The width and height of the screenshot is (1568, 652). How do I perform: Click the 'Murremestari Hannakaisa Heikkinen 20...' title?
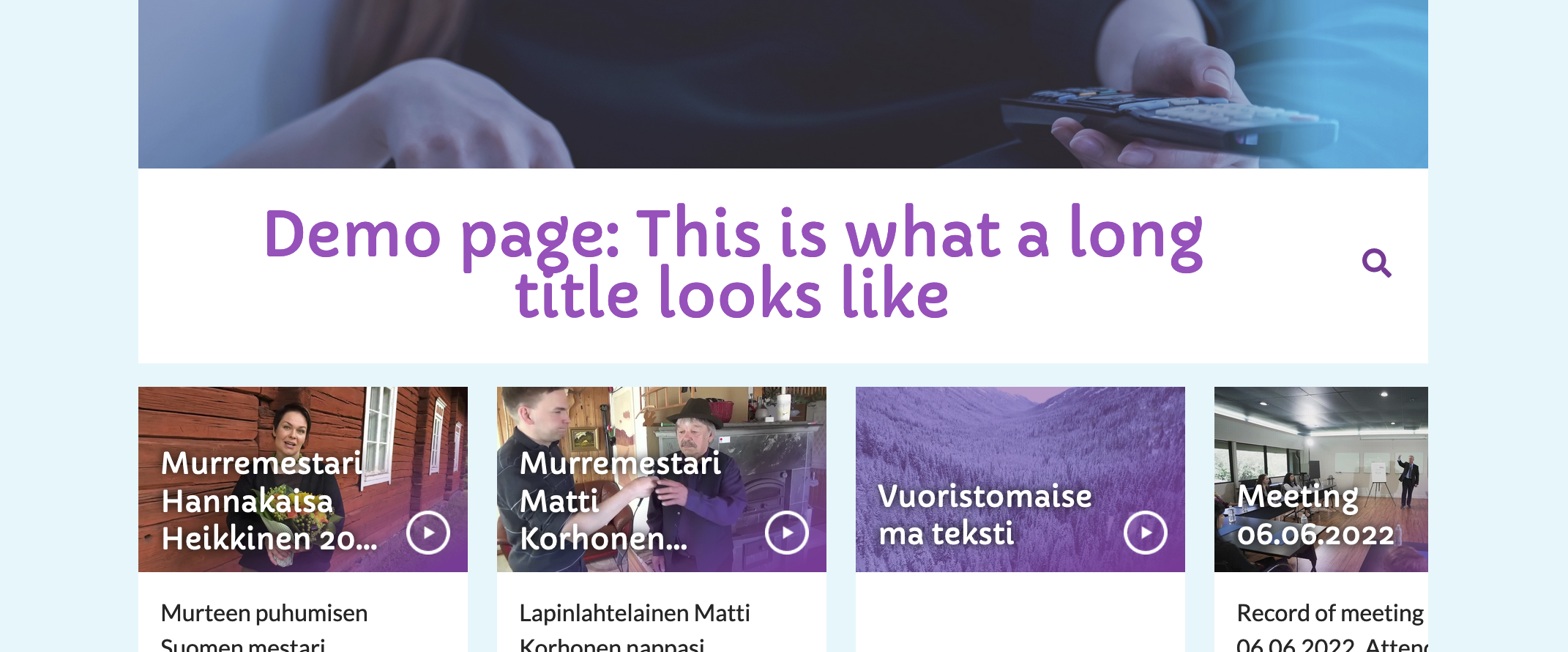point(269,501)
